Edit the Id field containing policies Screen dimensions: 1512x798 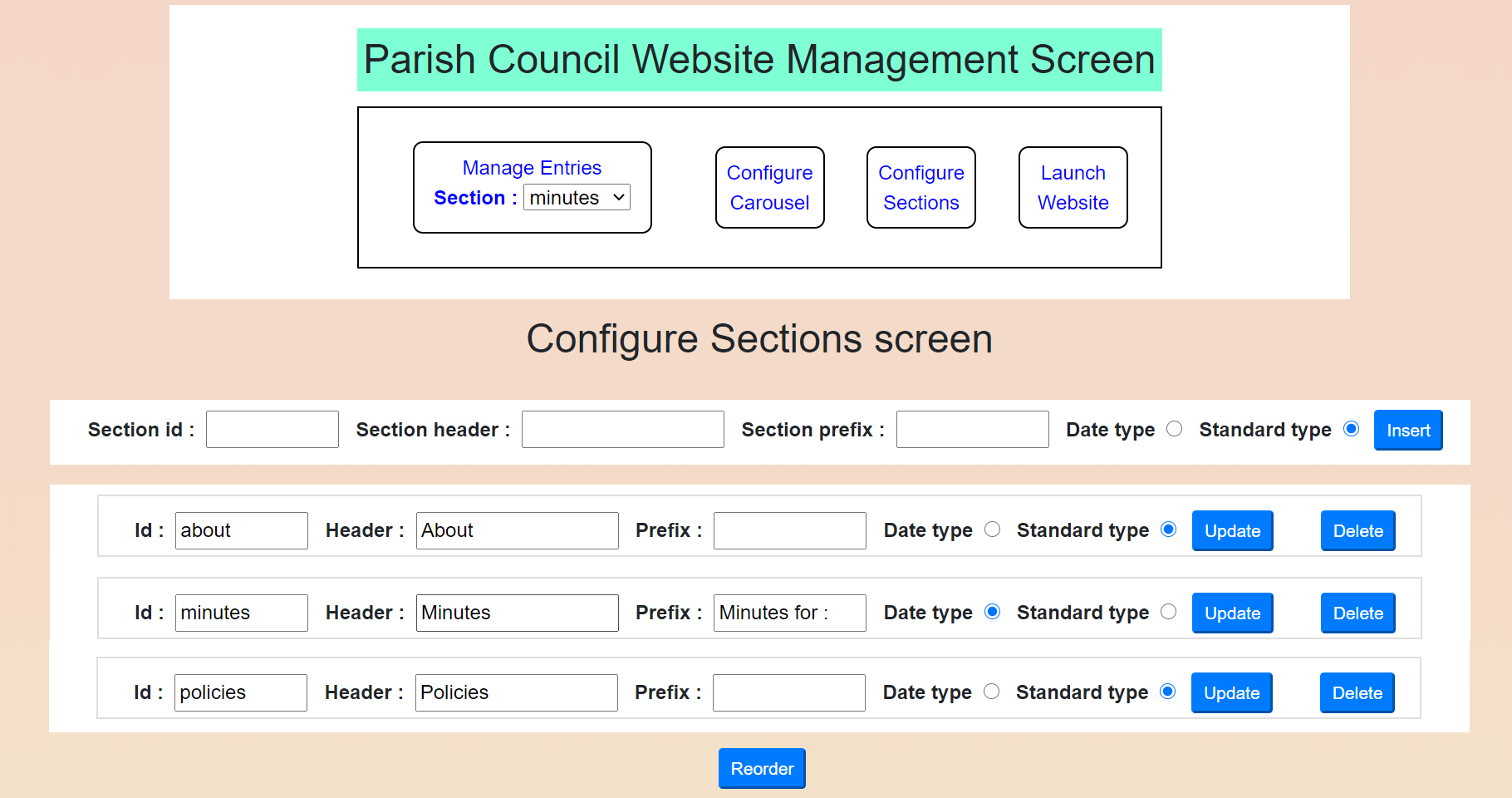click(240, 692)
